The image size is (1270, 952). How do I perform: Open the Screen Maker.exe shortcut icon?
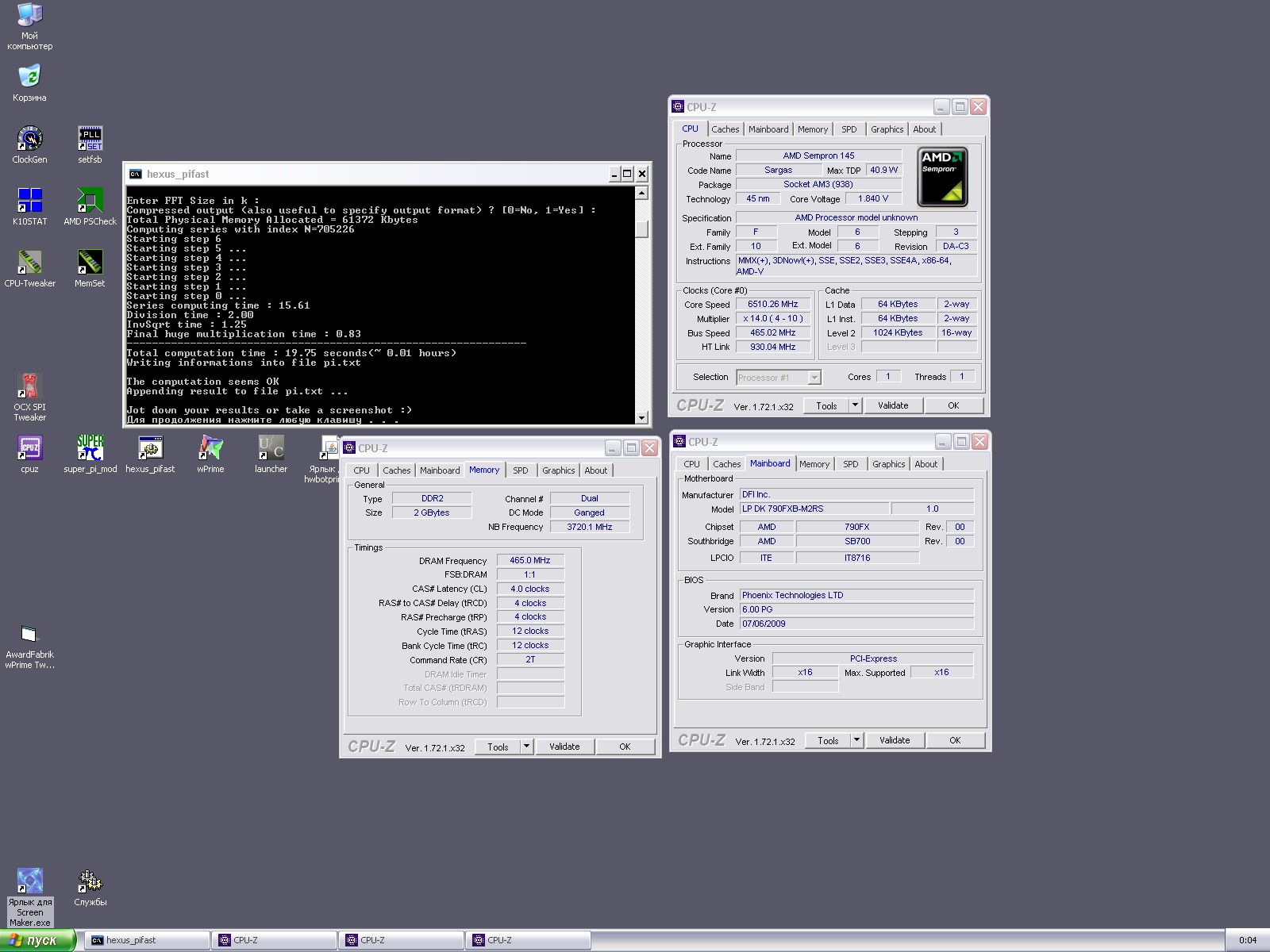[x=29, y=881]
